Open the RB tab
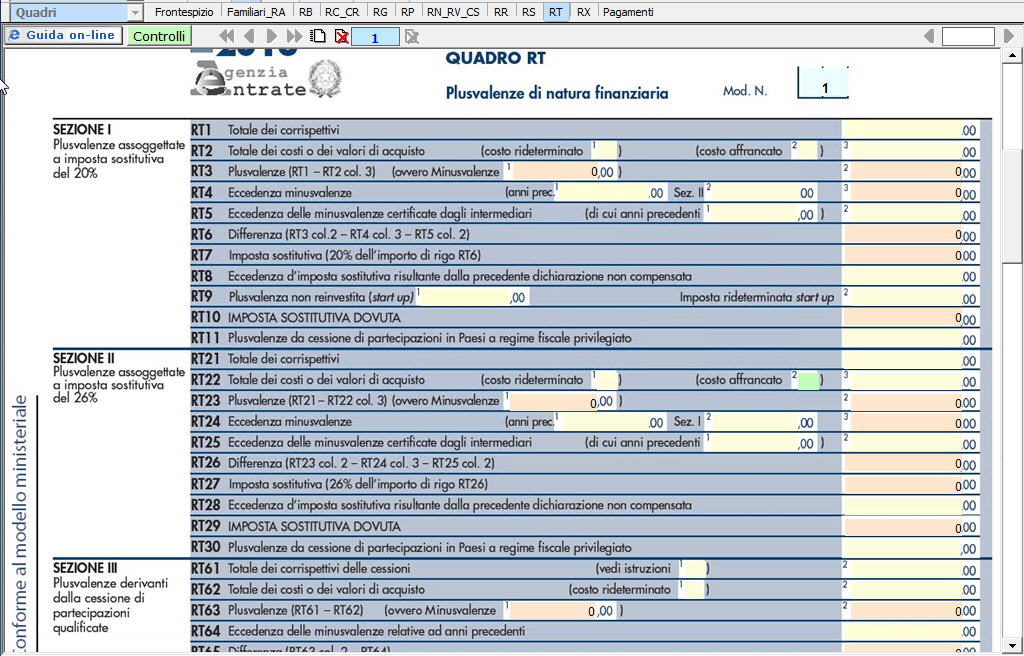 [x=305, y=12]
